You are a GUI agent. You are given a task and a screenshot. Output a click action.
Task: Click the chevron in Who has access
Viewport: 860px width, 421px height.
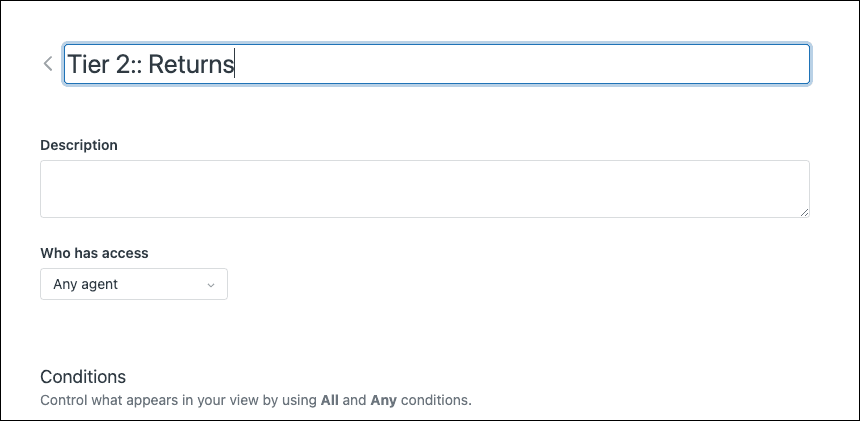(210, 285)
